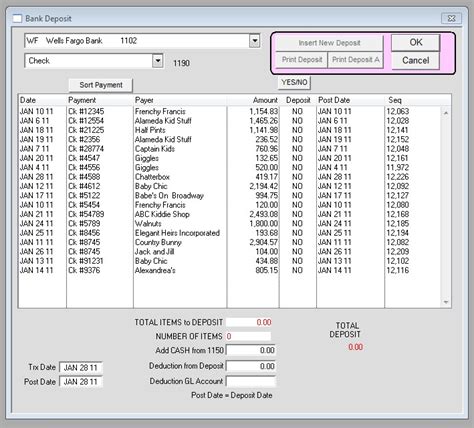Click sequence number 11,972

tap(398, 167)
